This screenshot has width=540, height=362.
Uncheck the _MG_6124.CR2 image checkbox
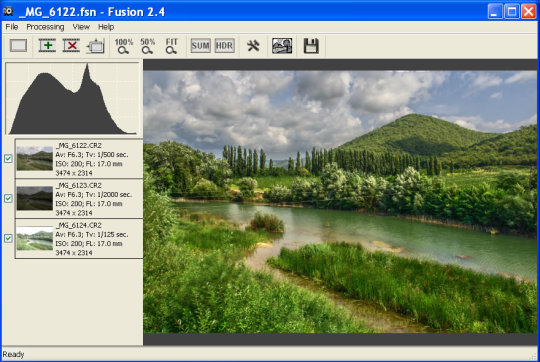point(8,238)
